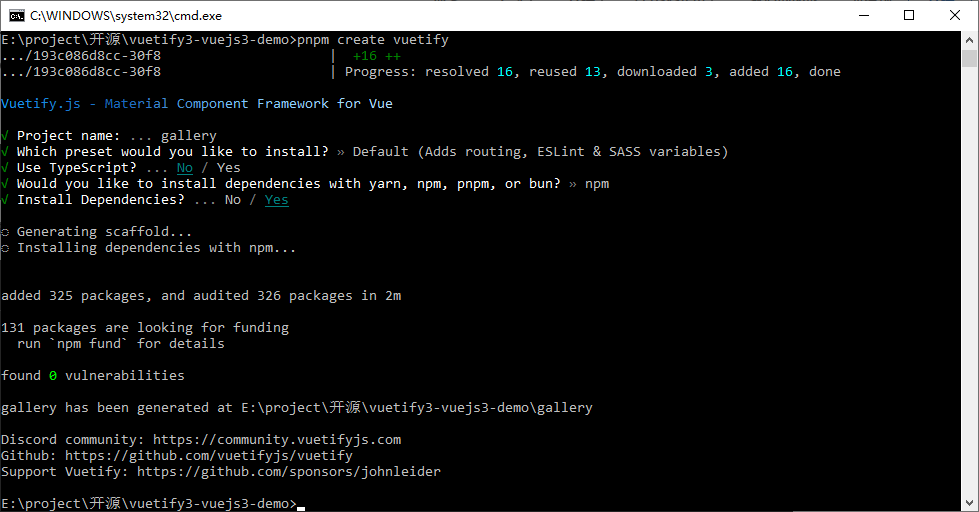Click the scrollbar down arrow
Image resolution: width=979 pixels, height=512 pixels.
(x=969, y=503)
